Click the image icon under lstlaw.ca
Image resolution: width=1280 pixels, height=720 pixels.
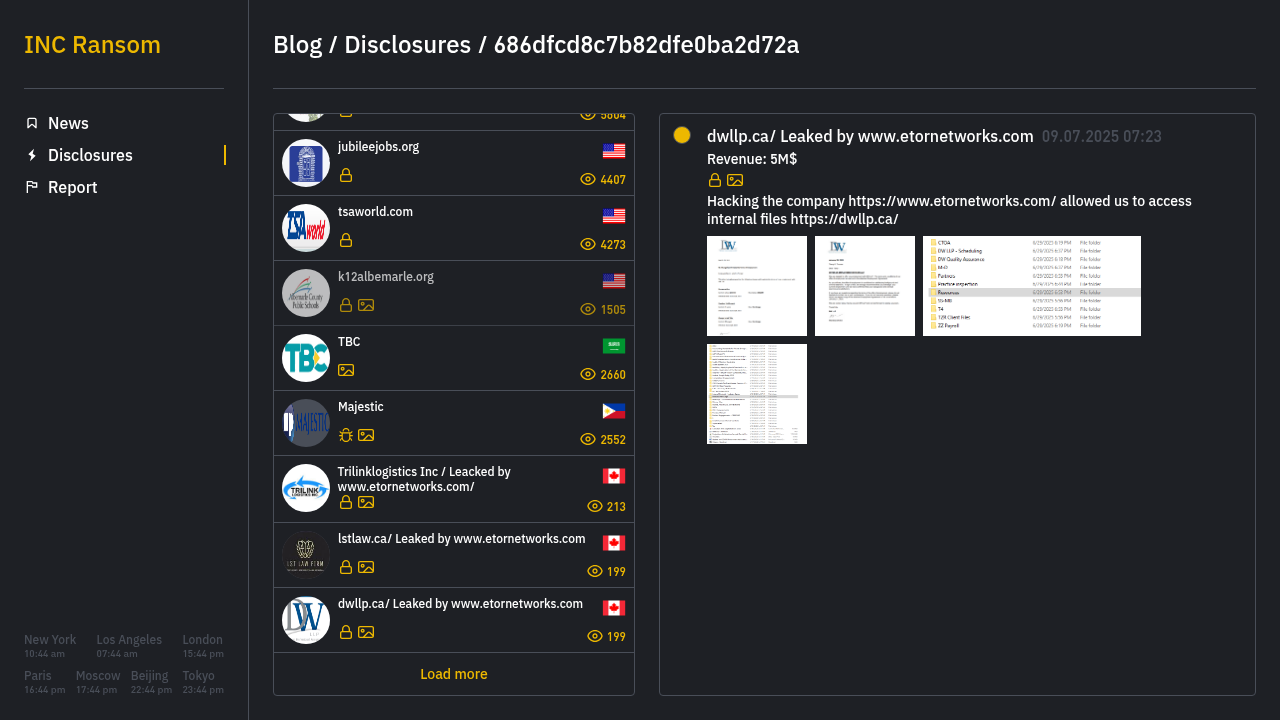366,567
